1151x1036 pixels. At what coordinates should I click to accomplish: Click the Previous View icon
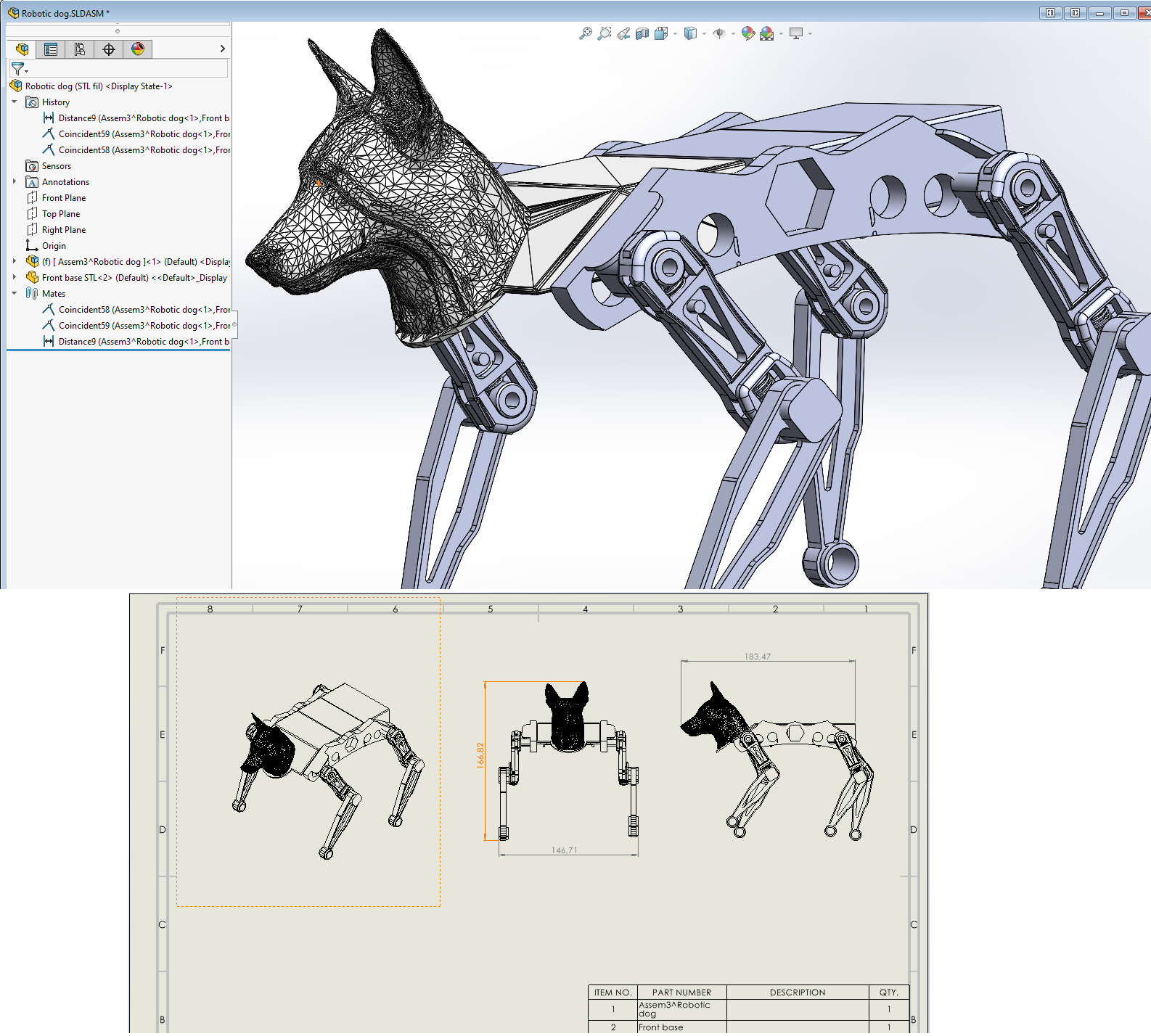(623, 33)
